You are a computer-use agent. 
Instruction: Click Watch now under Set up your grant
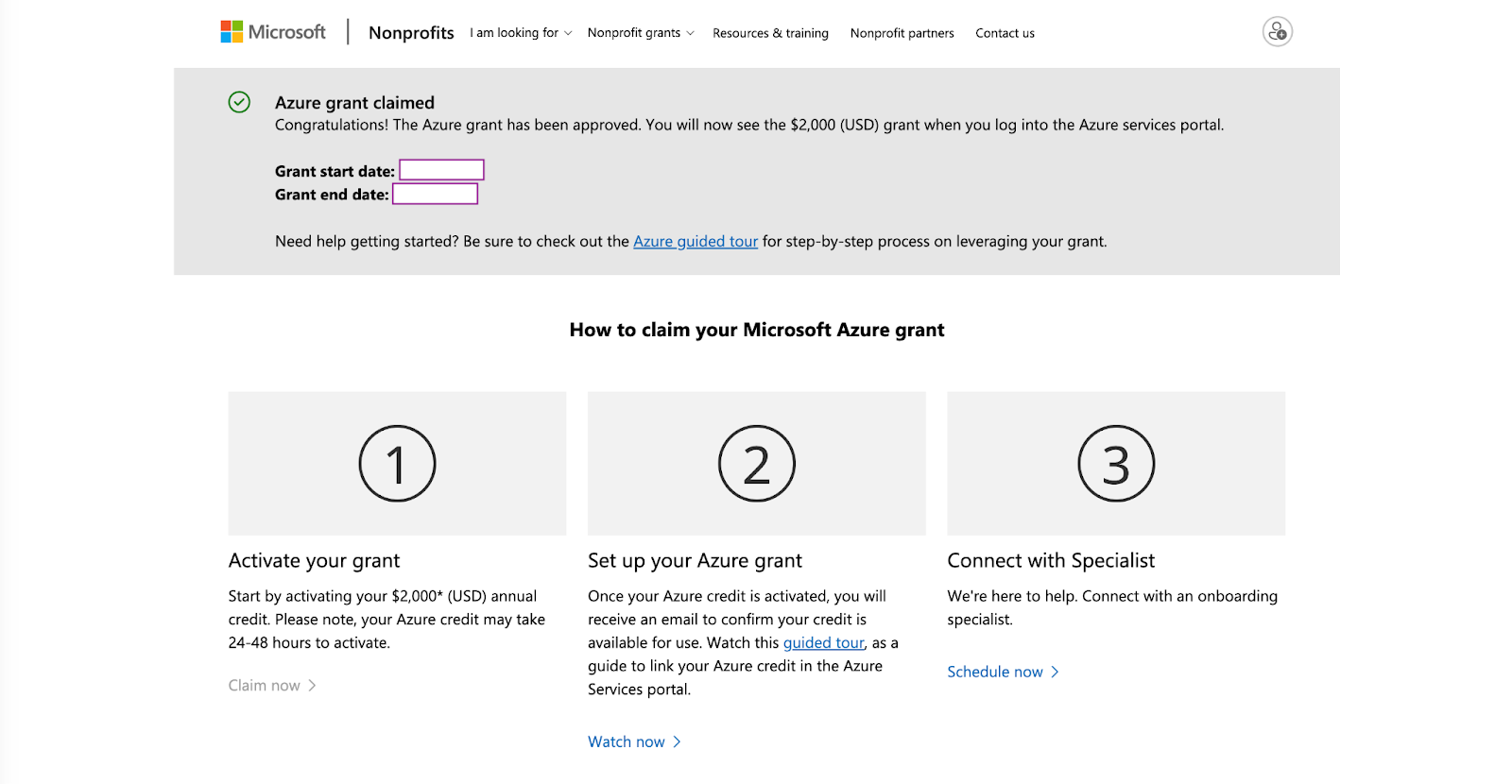(634, 742)
